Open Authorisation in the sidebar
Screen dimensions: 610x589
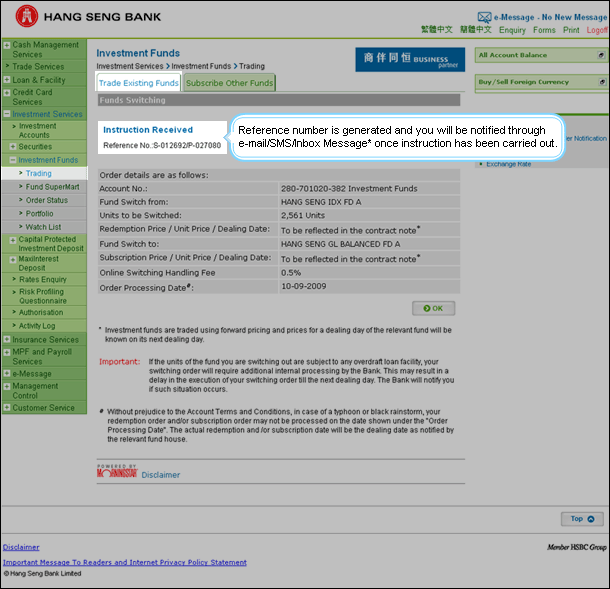[x=41, y=312]
